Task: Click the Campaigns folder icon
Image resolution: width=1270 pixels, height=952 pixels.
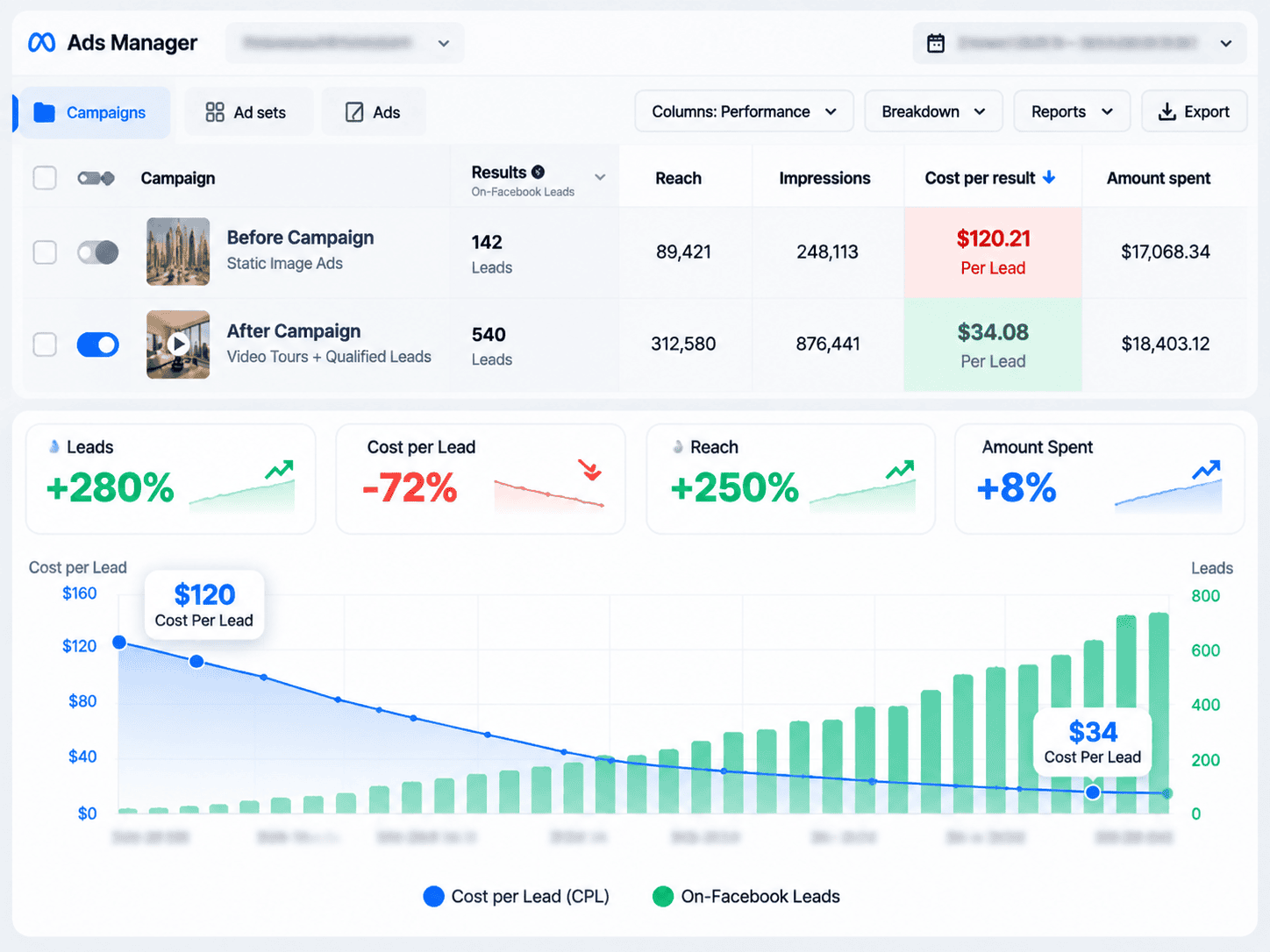Action: [44, 112]
